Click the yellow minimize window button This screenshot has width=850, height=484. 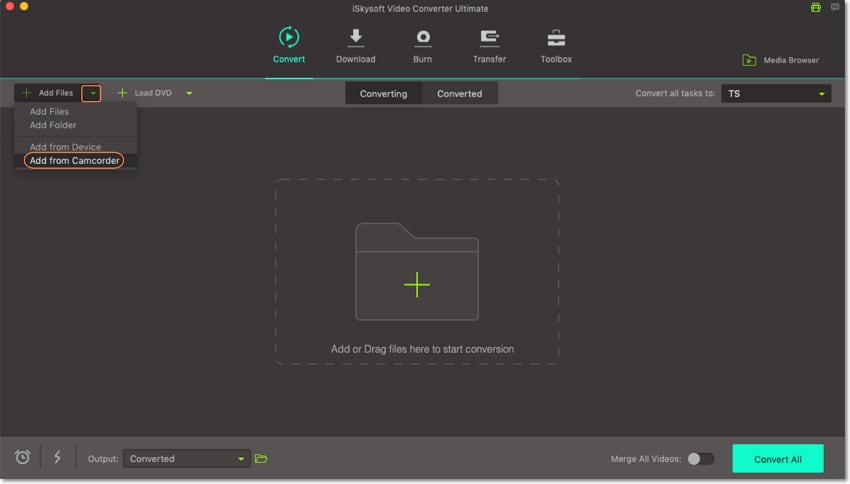[x=24, y=6]
